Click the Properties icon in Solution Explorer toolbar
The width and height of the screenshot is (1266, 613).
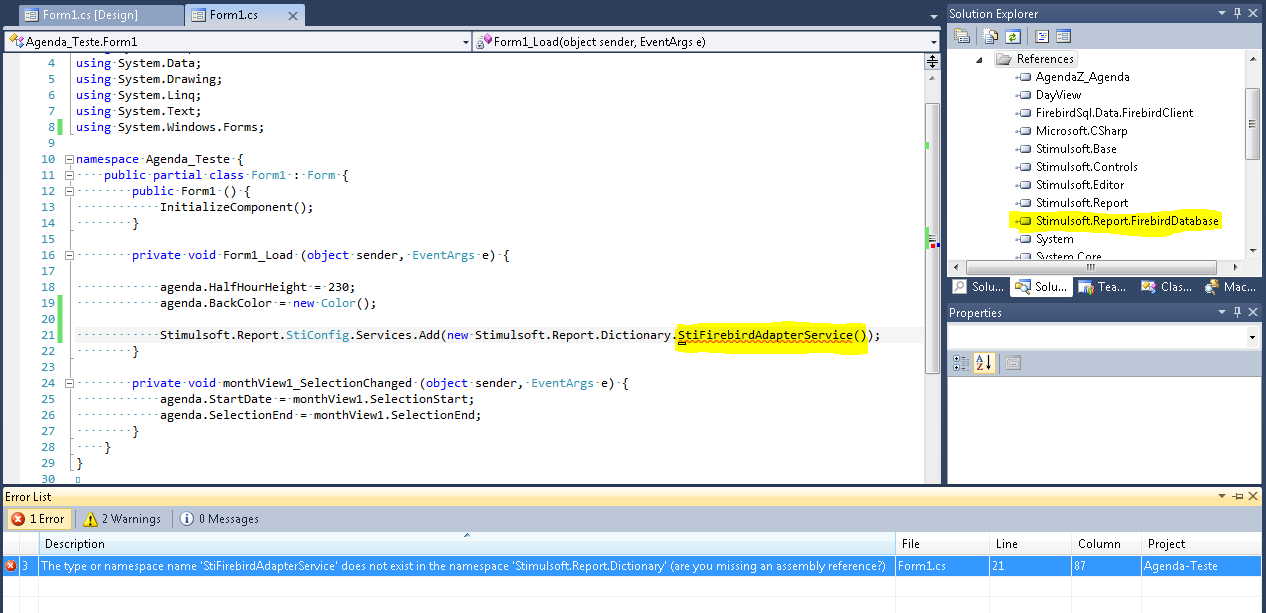pos(962,36)
